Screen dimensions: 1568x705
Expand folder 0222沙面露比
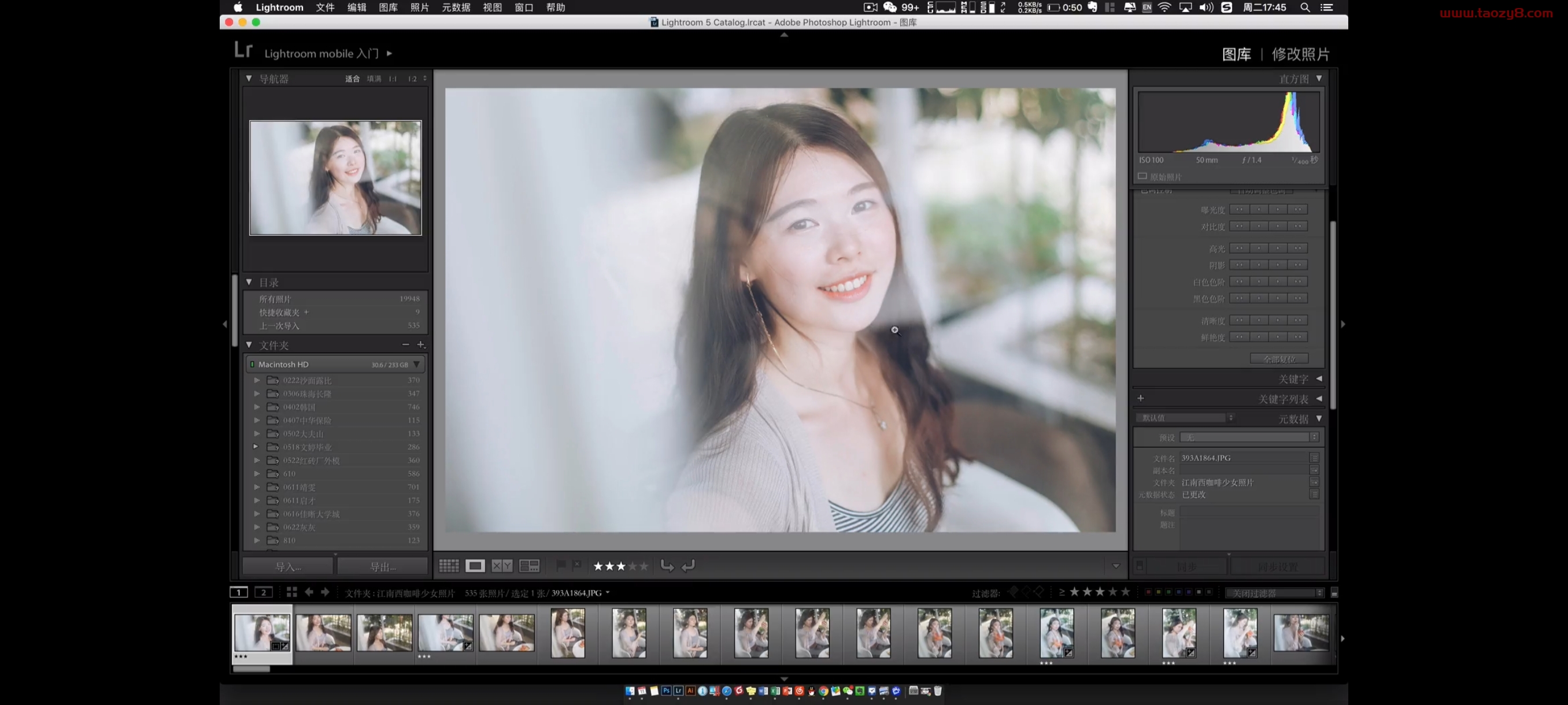point(257,380)
